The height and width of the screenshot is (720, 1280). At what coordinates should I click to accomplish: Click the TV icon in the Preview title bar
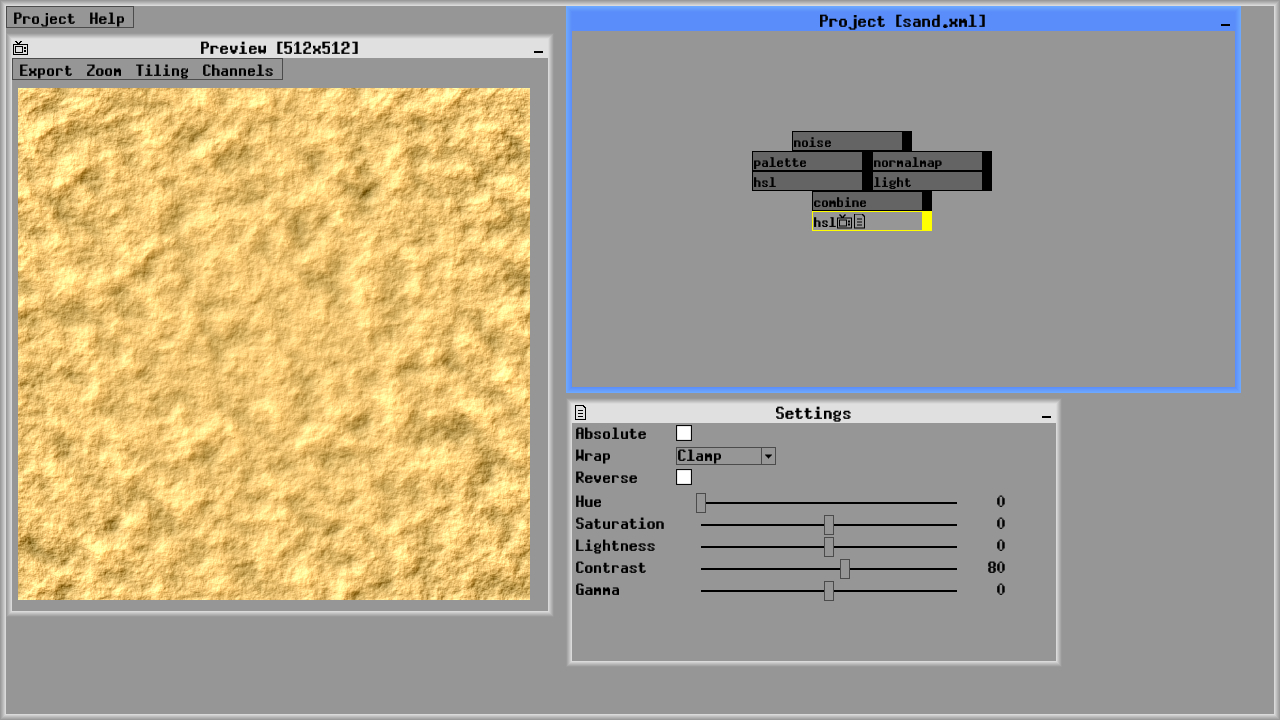point(21,47)
